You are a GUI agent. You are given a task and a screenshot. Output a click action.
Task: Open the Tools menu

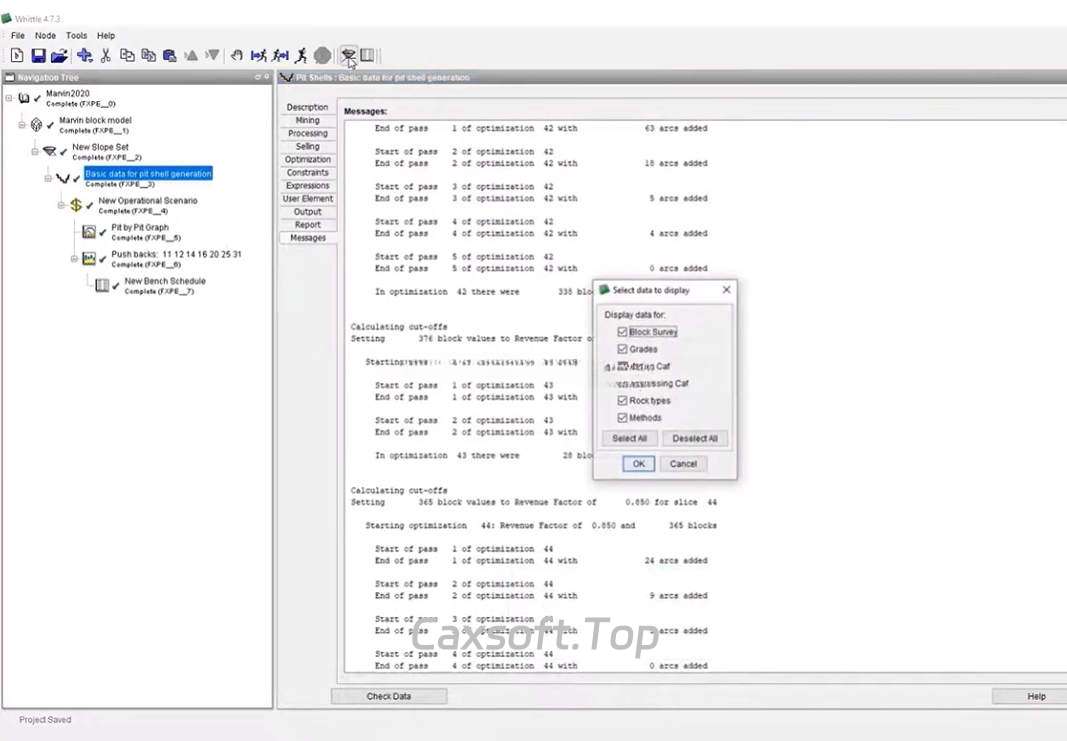76,35
